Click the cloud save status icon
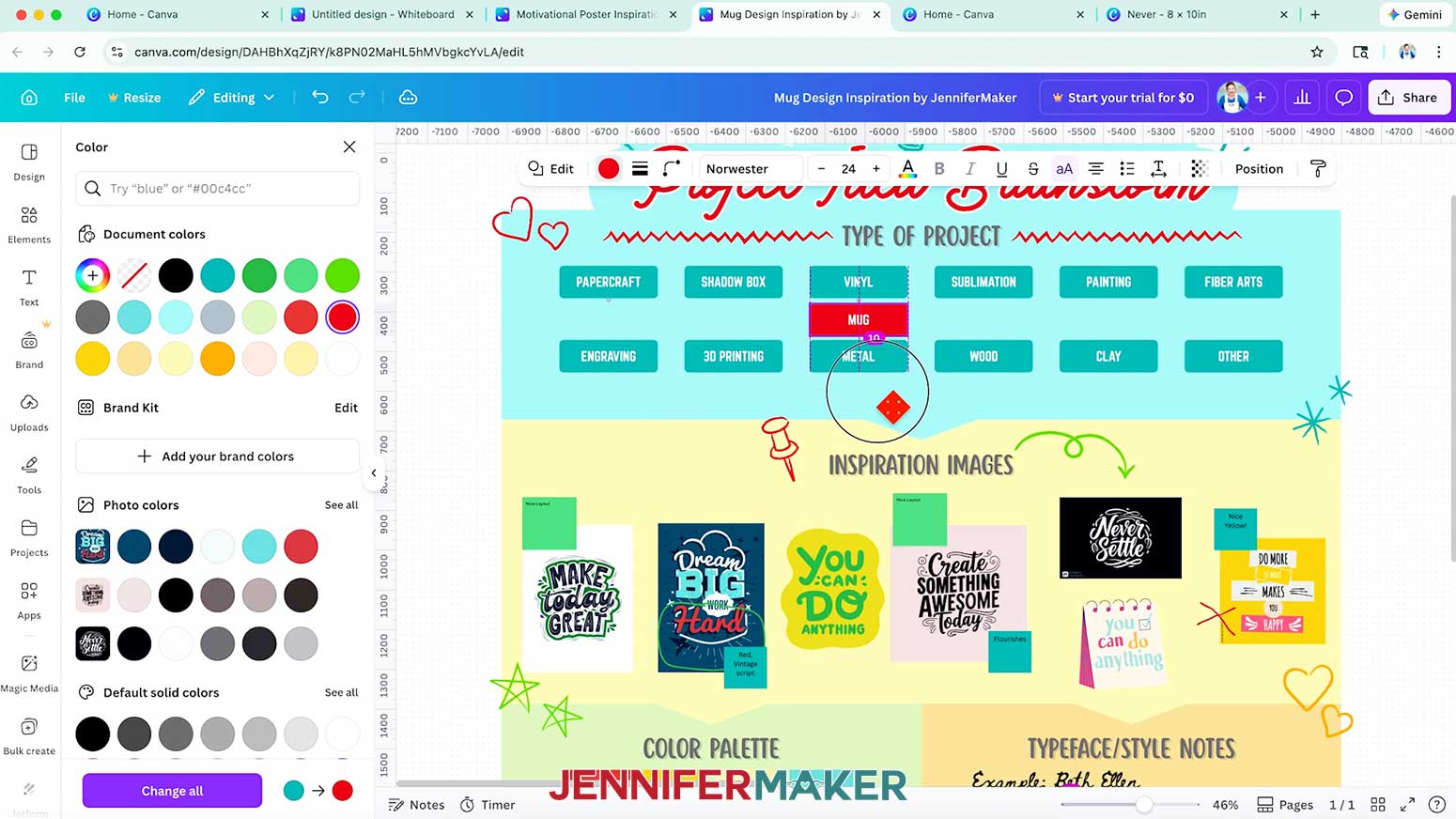Screen dimensions: 1456x819 408,98
